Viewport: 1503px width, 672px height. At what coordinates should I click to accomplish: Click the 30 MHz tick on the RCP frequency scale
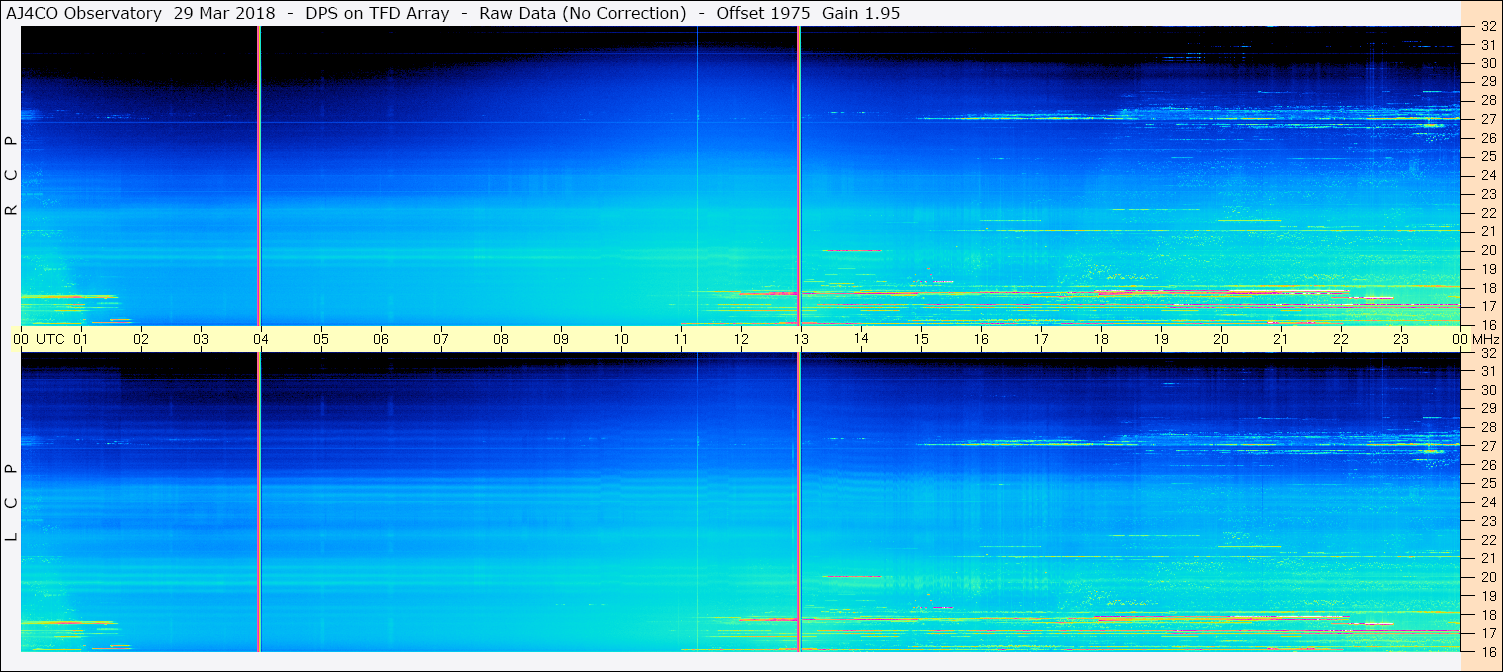click(x=1487, y=64)
